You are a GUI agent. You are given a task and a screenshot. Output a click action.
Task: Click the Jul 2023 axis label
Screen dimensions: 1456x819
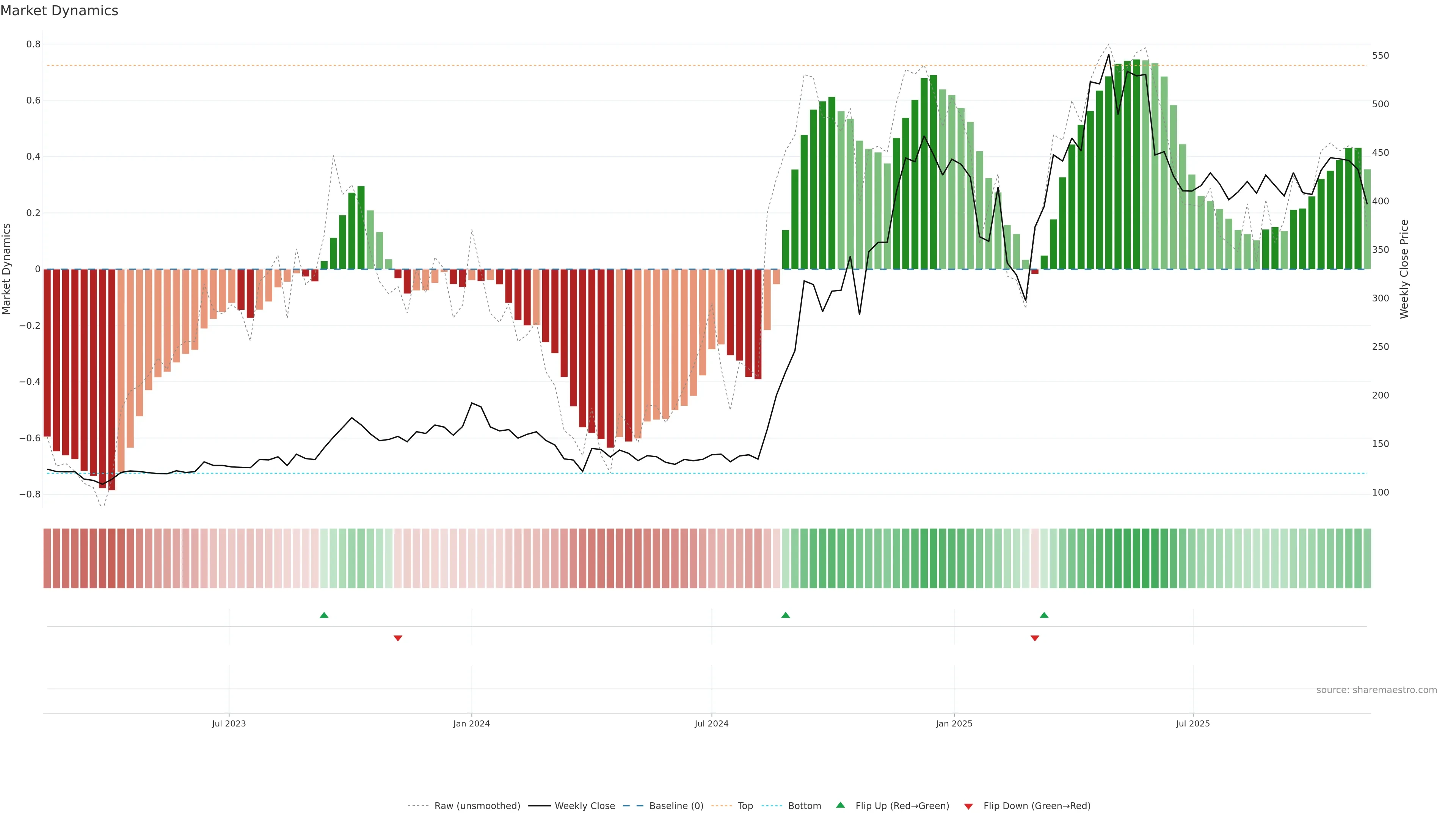pos(229,723)
